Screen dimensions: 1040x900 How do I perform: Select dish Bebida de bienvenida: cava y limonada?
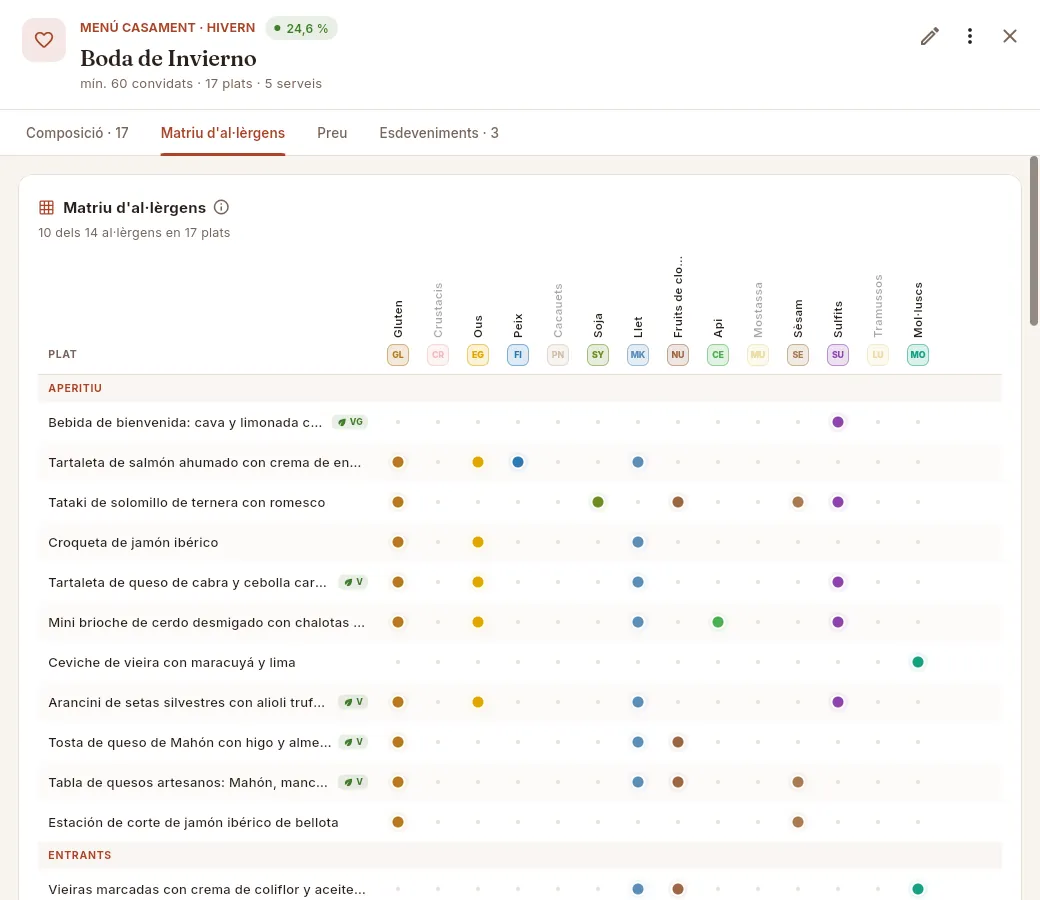[185, 422]
